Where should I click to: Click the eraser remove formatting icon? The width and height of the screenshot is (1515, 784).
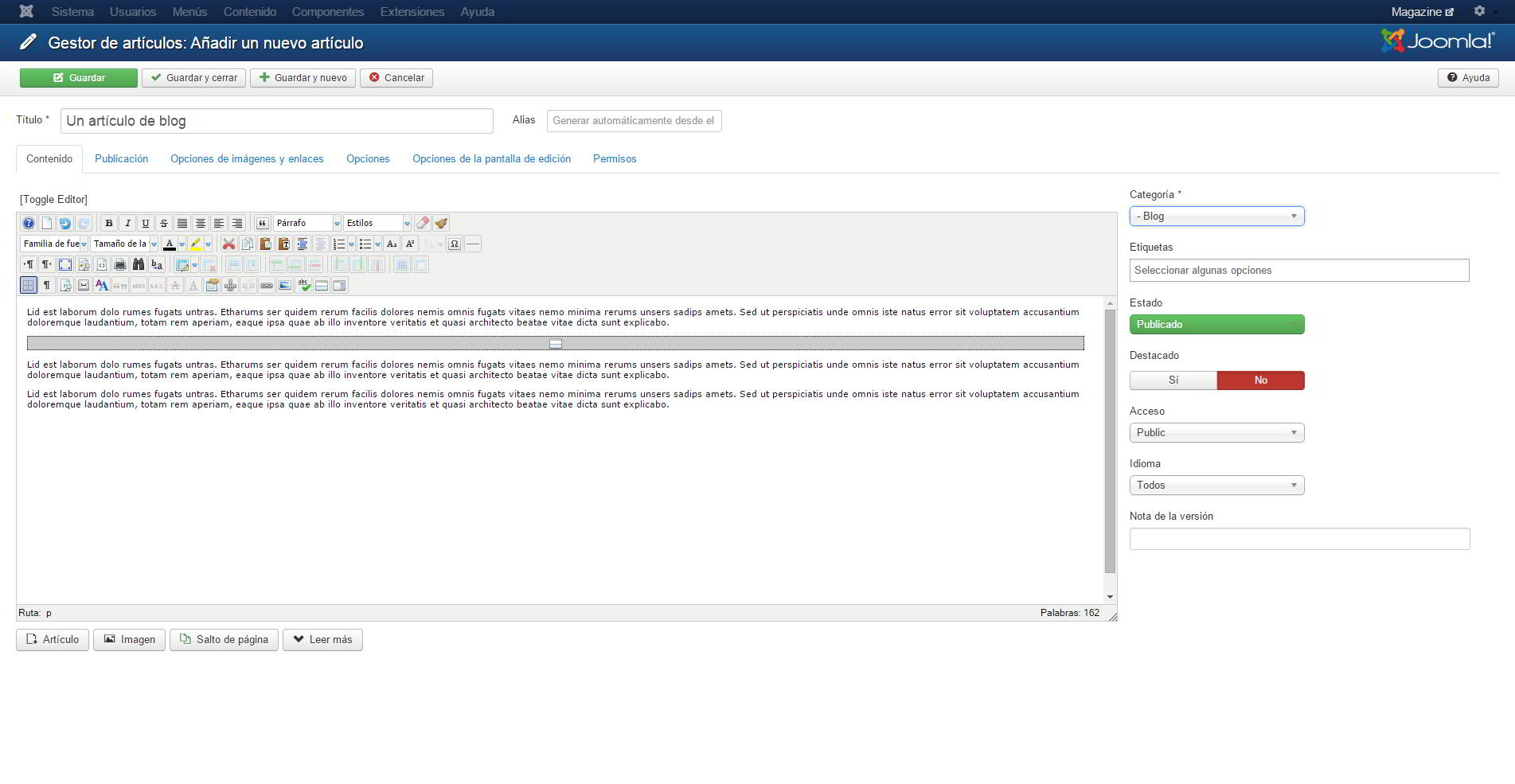tap(423, 223)
